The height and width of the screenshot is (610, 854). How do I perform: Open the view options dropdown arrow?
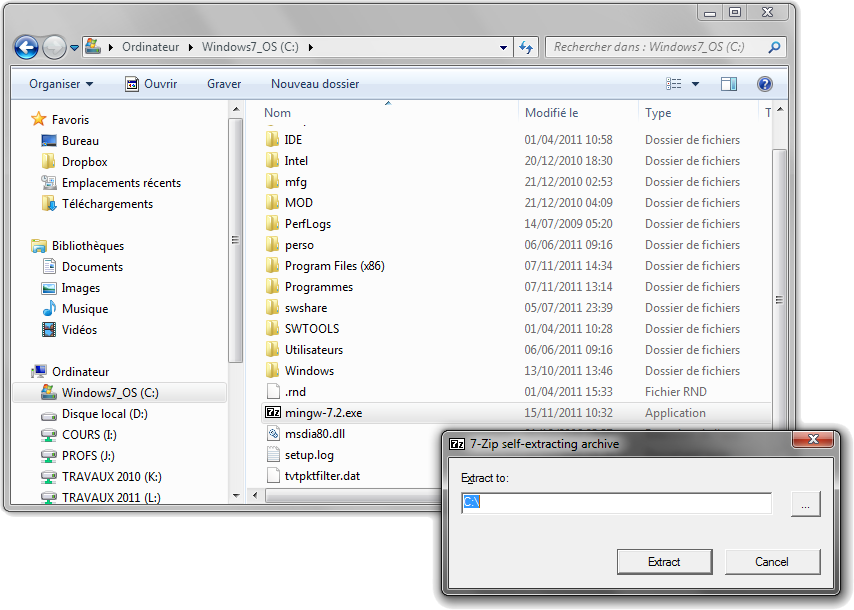696,84
